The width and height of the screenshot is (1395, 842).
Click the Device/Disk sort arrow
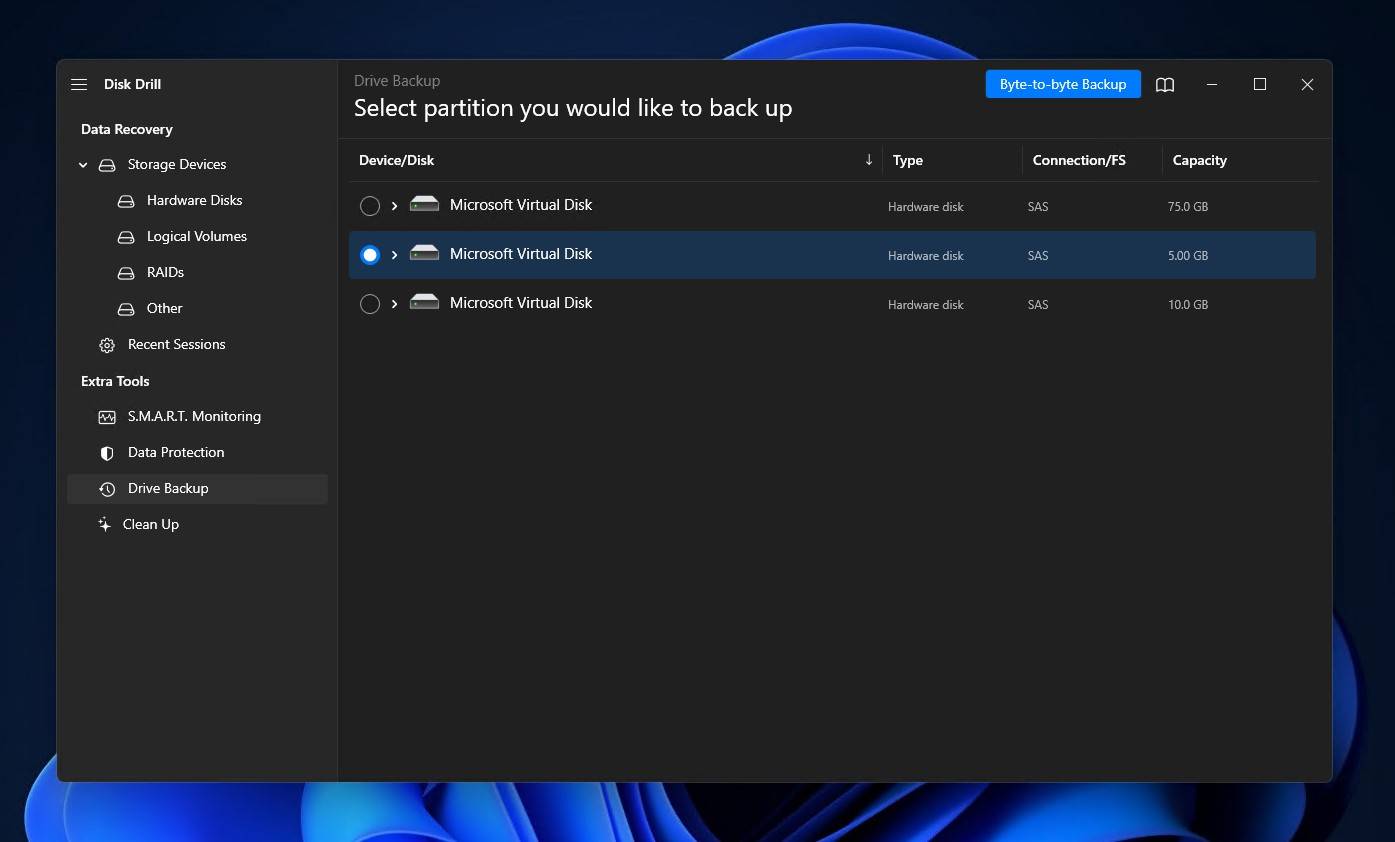pos(868,160)
